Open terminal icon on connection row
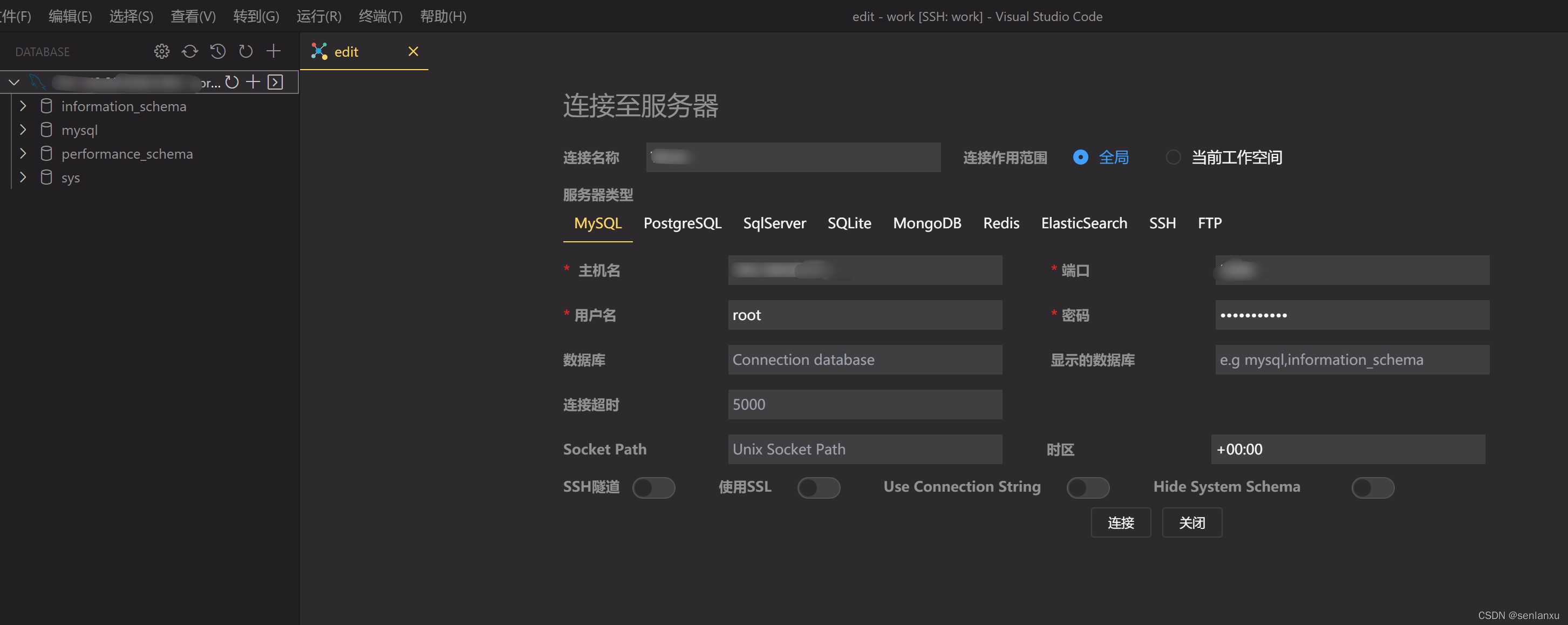This screenshot has width=1568, height=625. 275,82
